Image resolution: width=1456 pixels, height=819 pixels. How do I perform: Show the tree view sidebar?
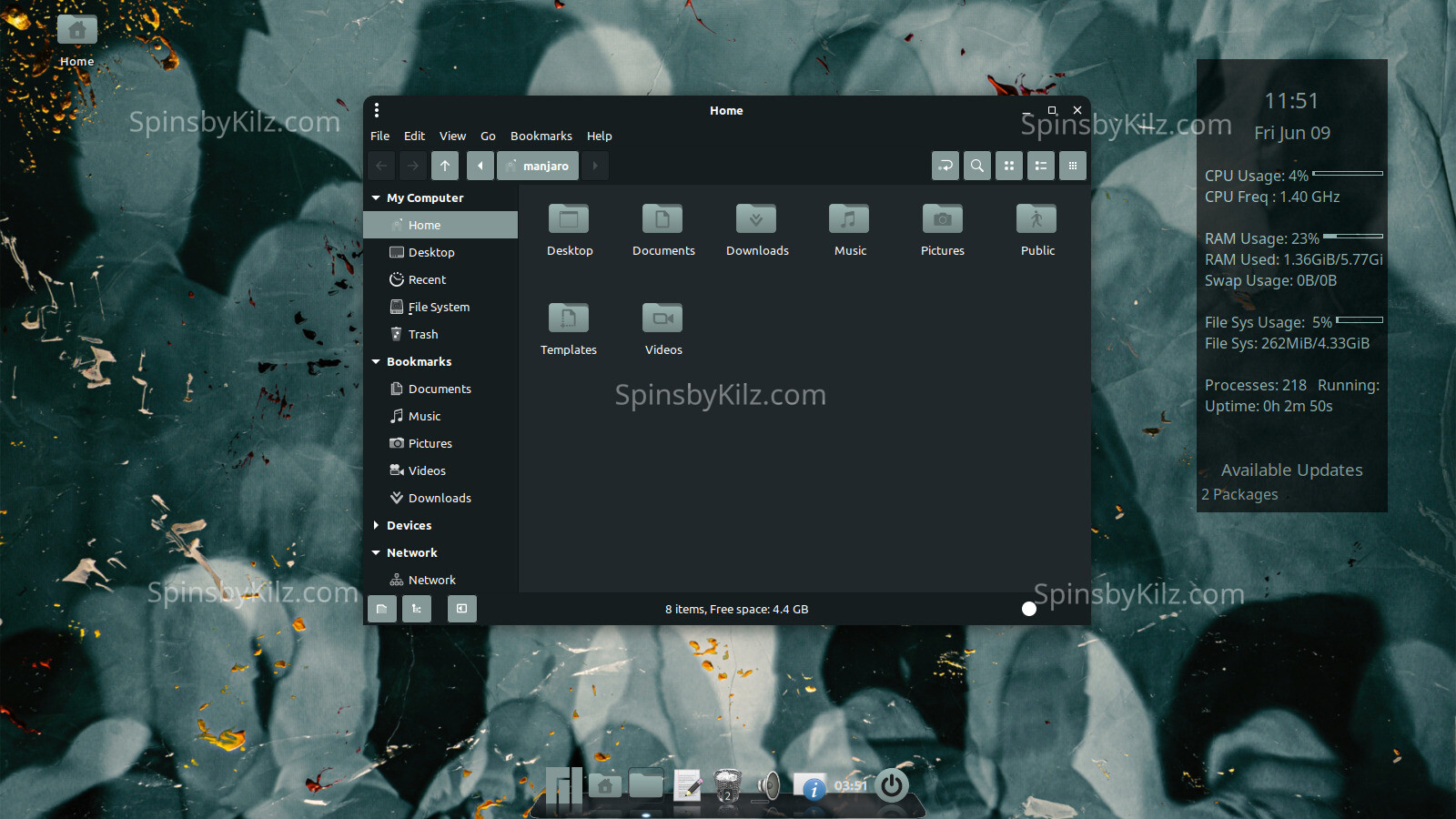(x=416, y=609)
